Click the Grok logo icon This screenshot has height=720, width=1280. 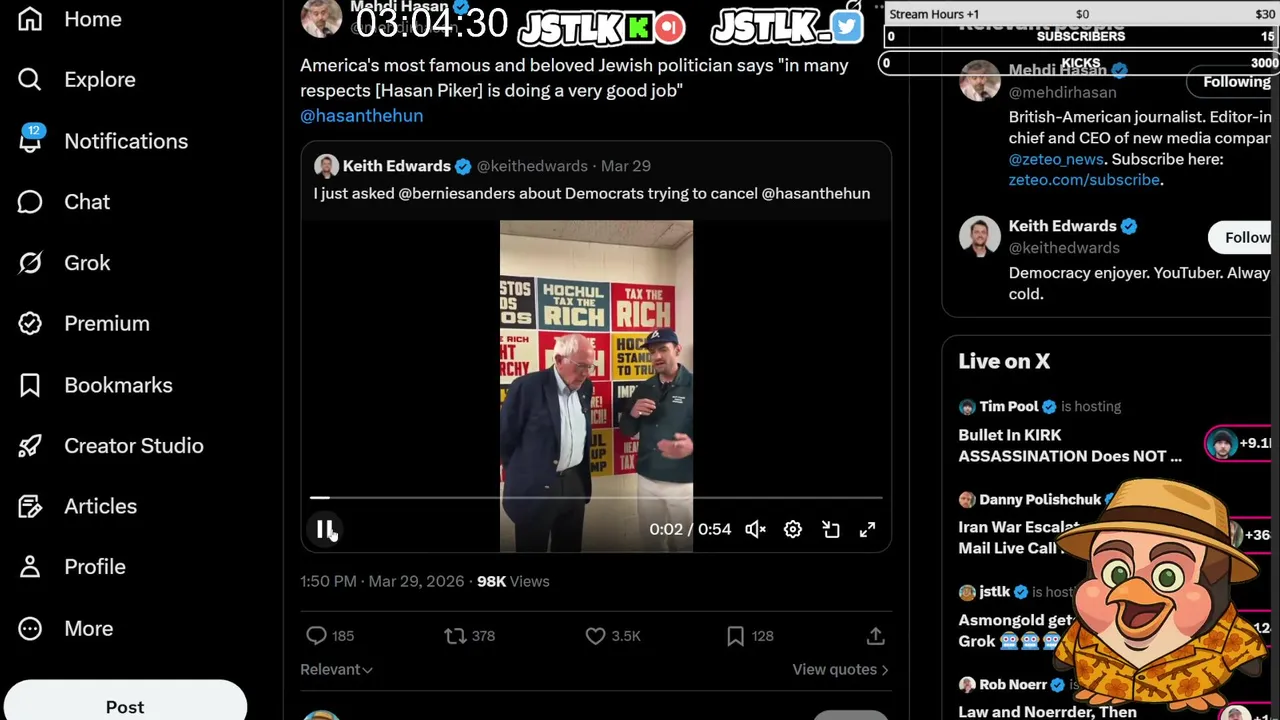(30, 263)
